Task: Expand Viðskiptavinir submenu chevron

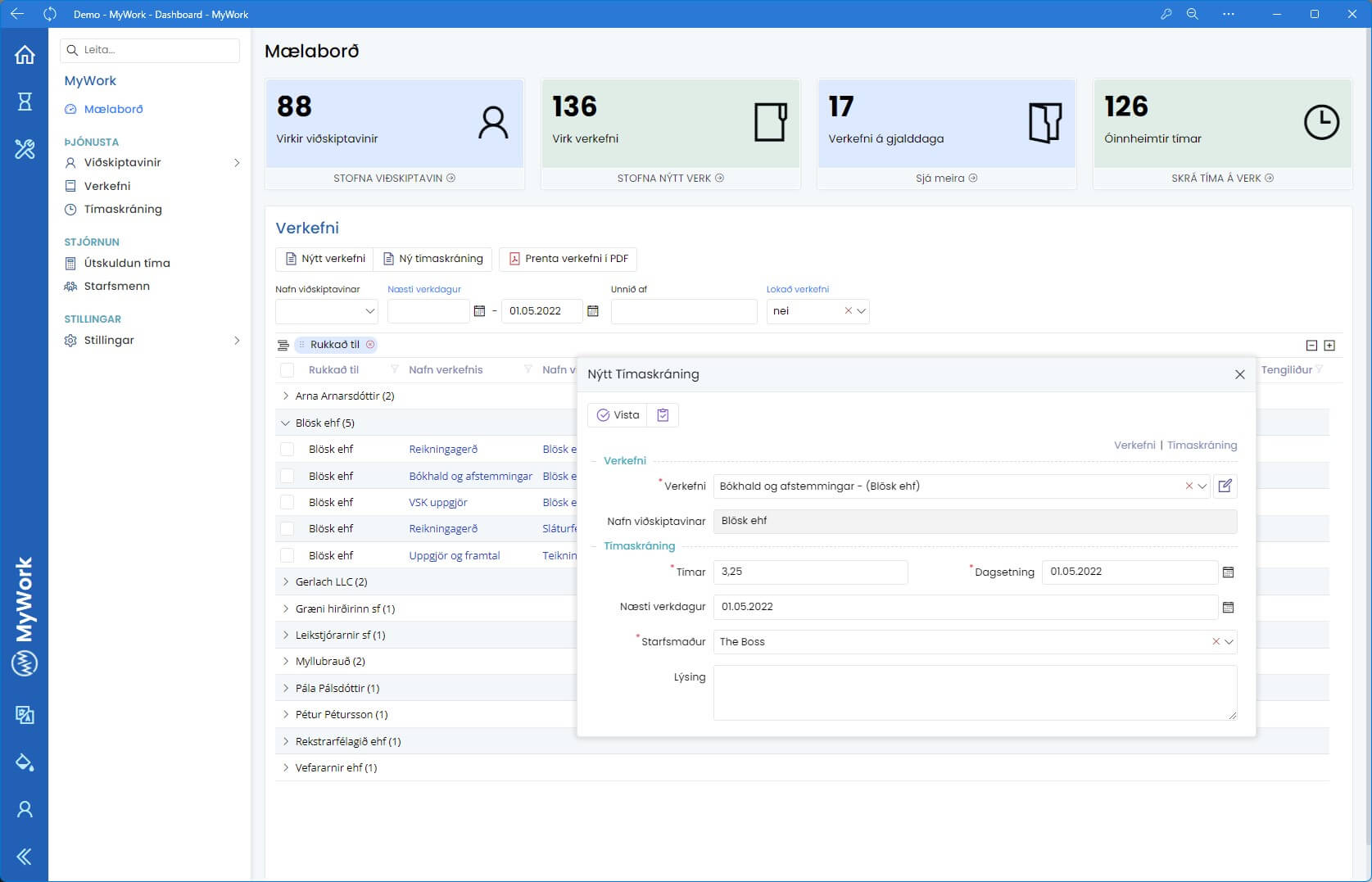Action: click(x=237, y=163)
